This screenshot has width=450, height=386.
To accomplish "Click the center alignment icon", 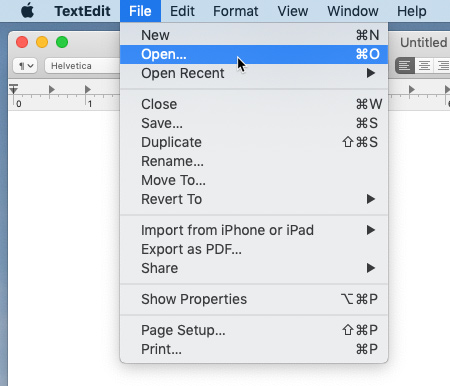I will [424, 65].
